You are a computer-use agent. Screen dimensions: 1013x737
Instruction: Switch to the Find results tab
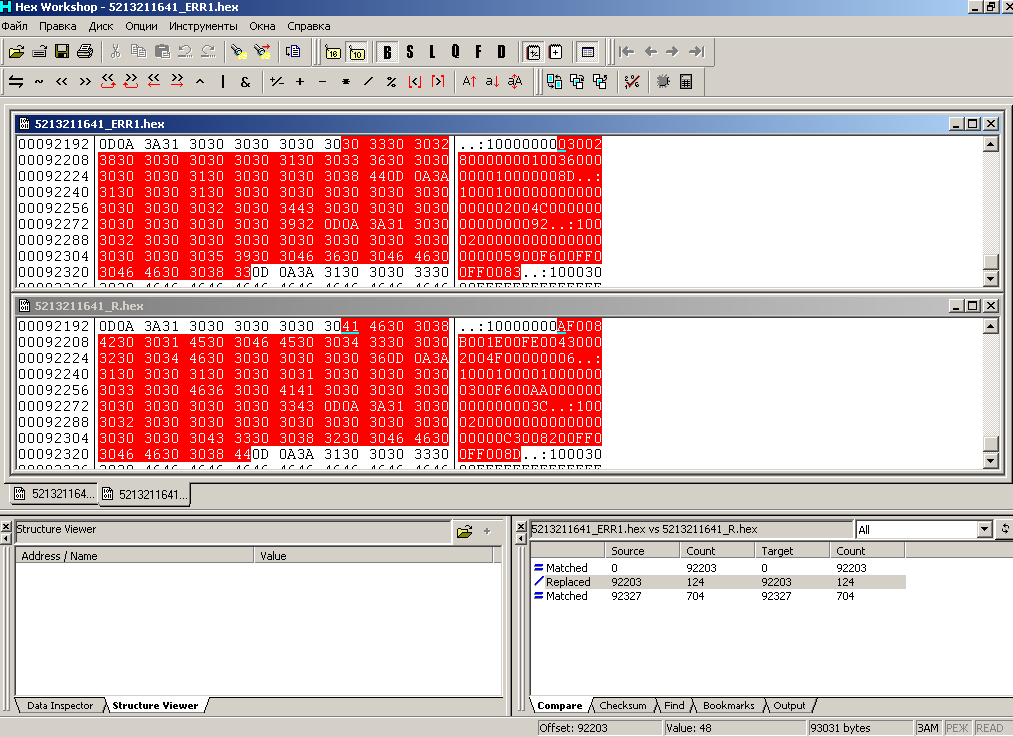pos(674,705)
